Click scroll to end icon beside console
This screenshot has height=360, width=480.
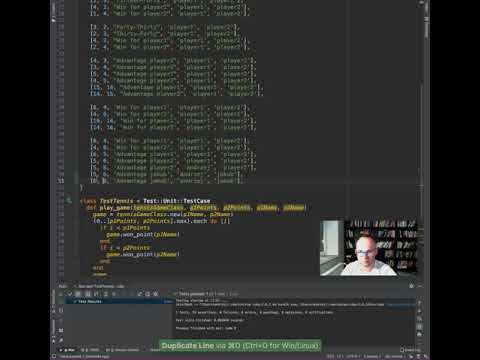point(420,327)
